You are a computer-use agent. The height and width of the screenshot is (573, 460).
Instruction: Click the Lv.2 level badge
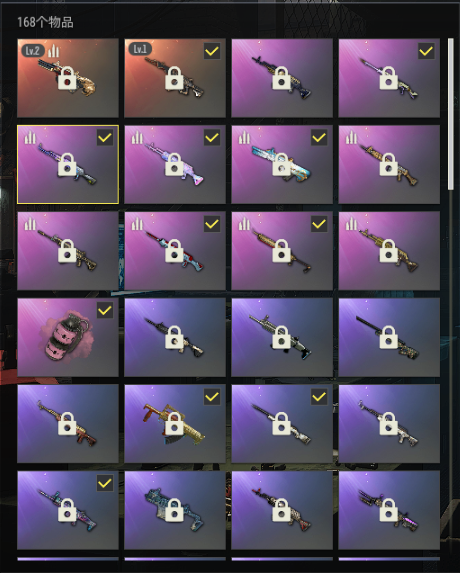[x=33, y=50]
